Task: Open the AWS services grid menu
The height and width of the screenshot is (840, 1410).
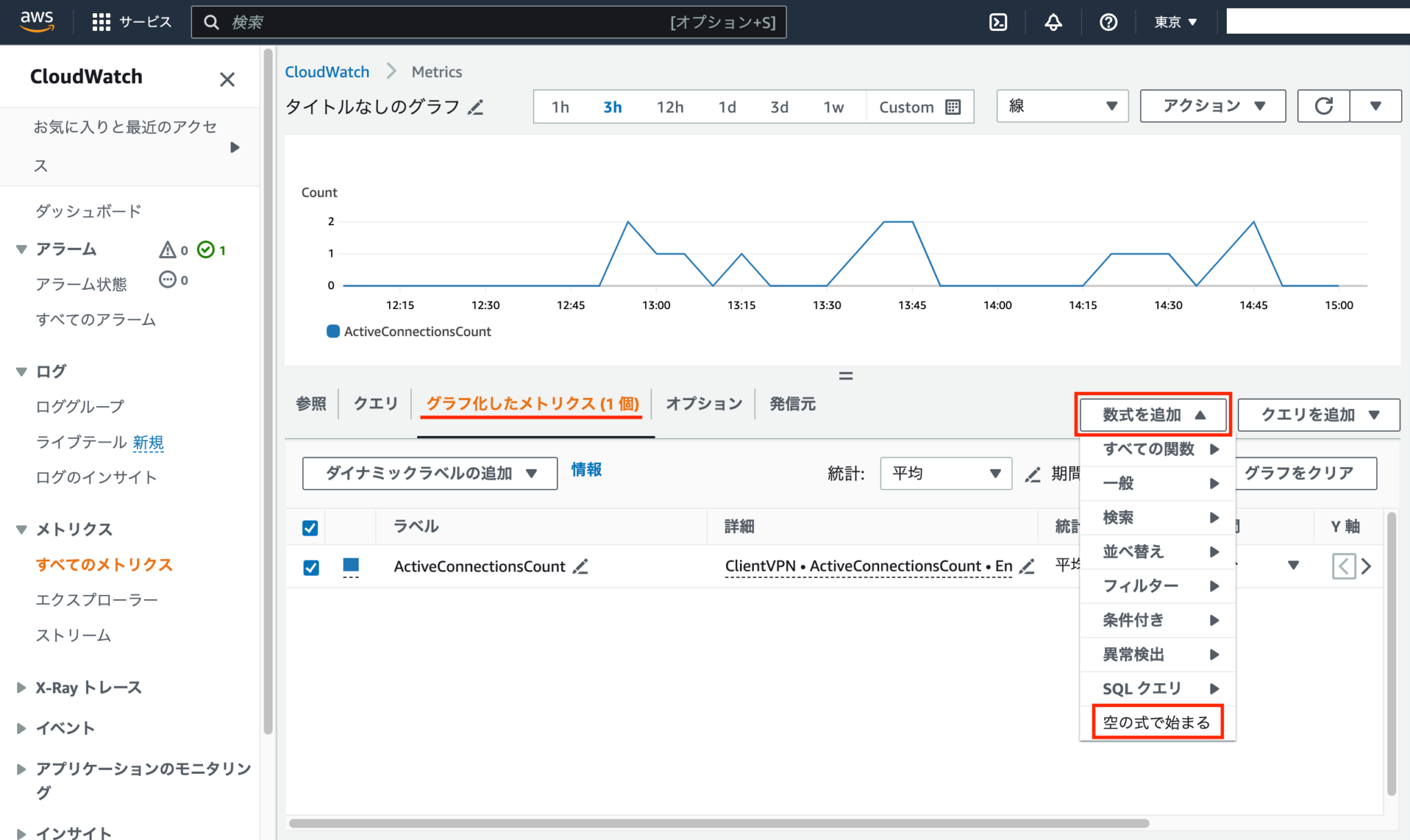Action: point(101,21)
